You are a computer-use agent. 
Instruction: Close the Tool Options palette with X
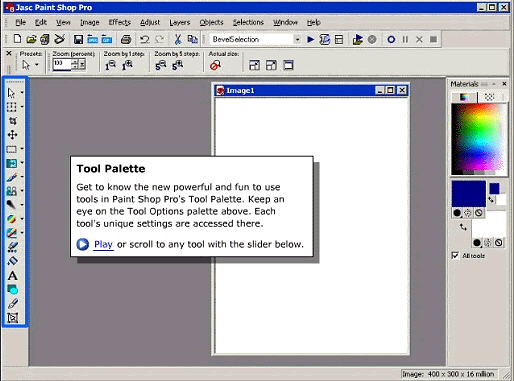pyautogui.click(x=9, y=53)
